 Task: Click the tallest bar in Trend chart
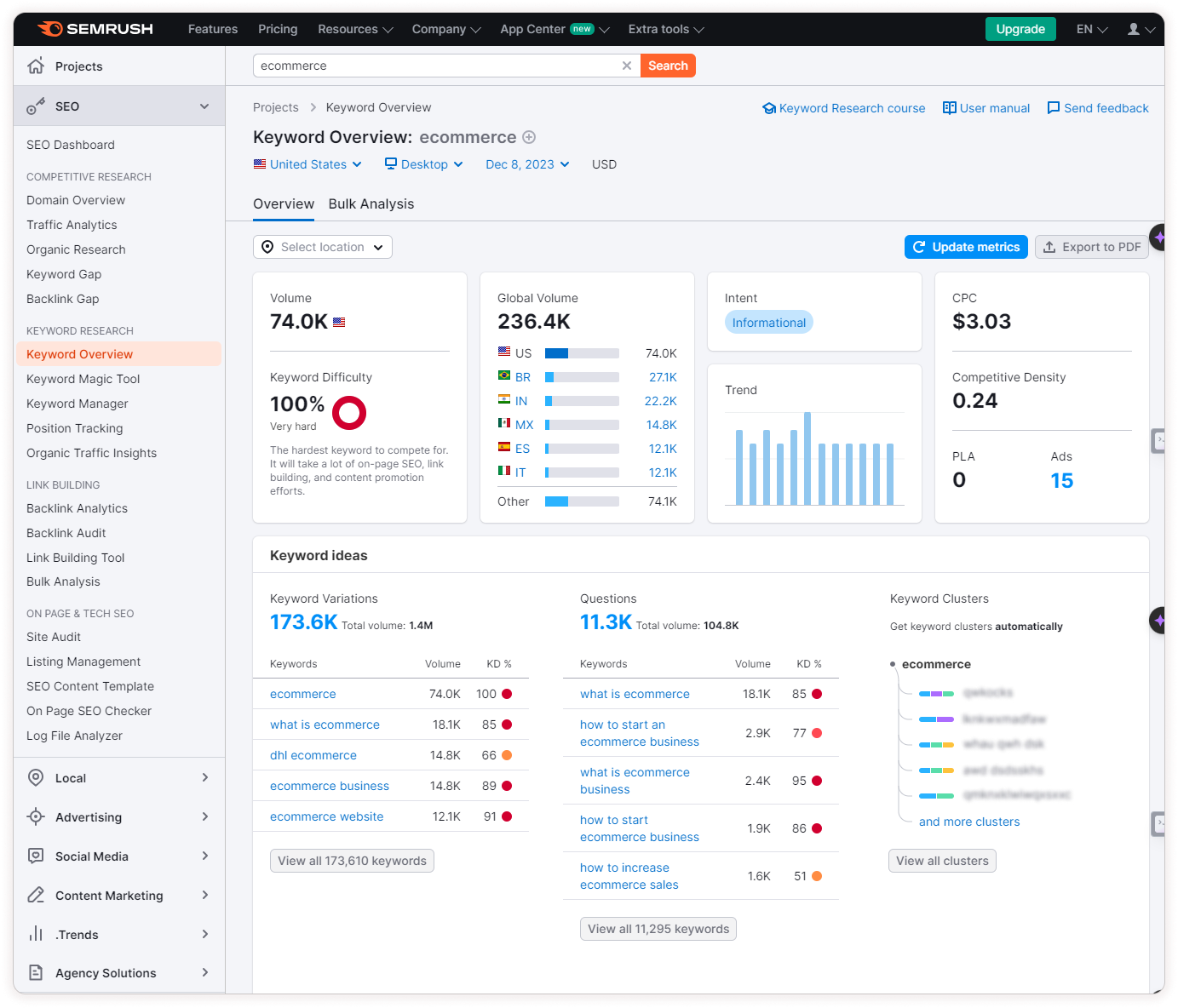tap(807, 459)
